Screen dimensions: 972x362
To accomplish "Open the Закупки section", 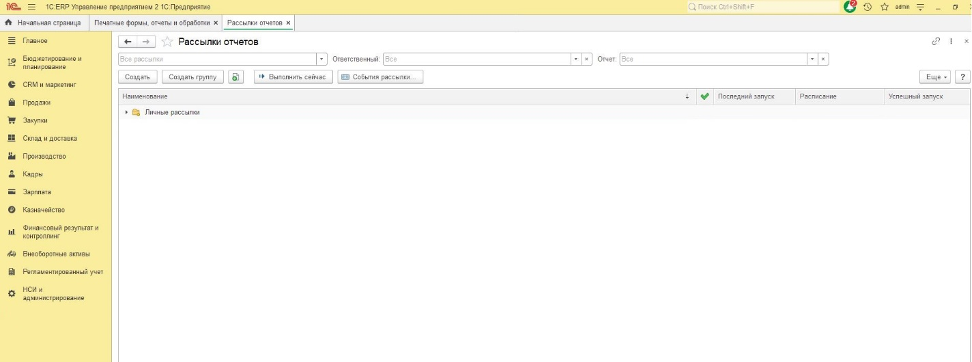I will (35, 120).
